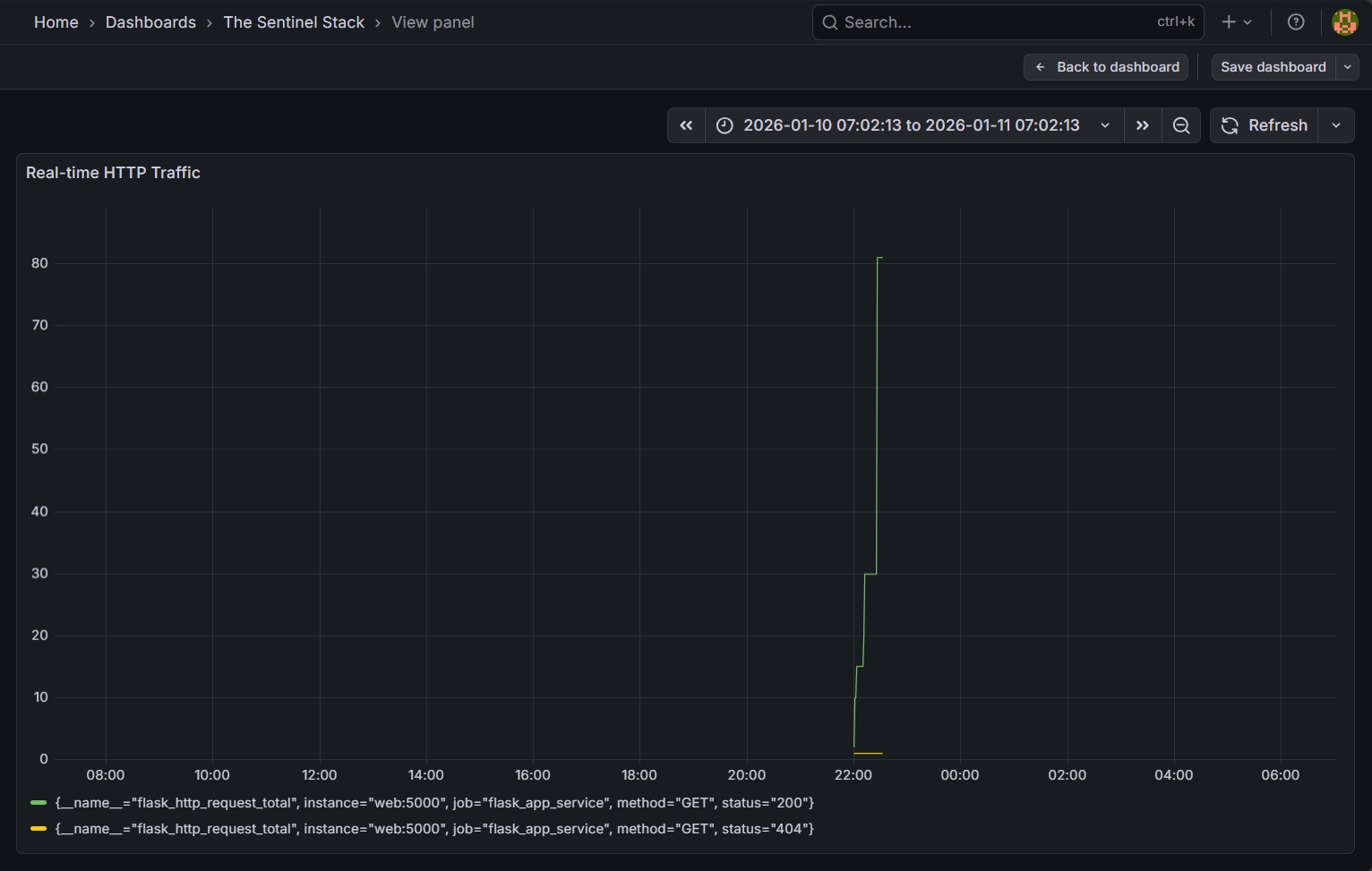Click the zoom out time range magnifier
This screenshot has height=871, width=1372.
pos(1180,125)
